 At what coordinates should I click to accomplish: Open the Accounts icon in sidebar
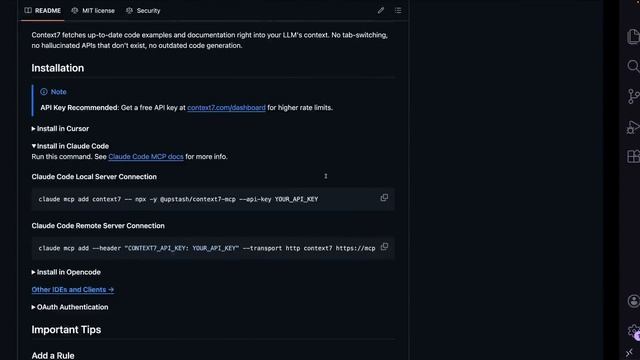[633, 301]
